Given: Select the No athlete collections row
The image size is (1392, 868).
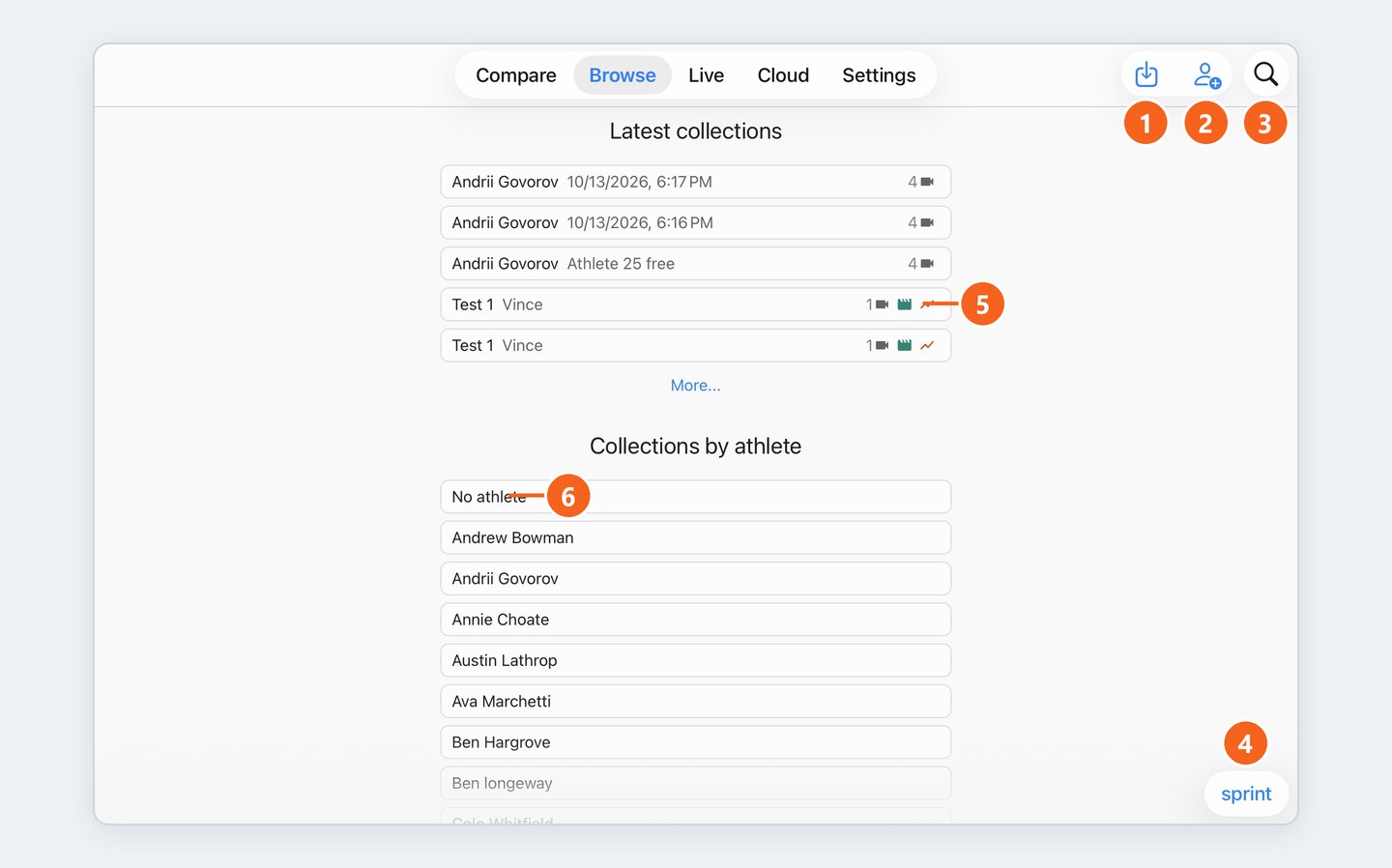Looking at the screenshot, I should [696, 497].
